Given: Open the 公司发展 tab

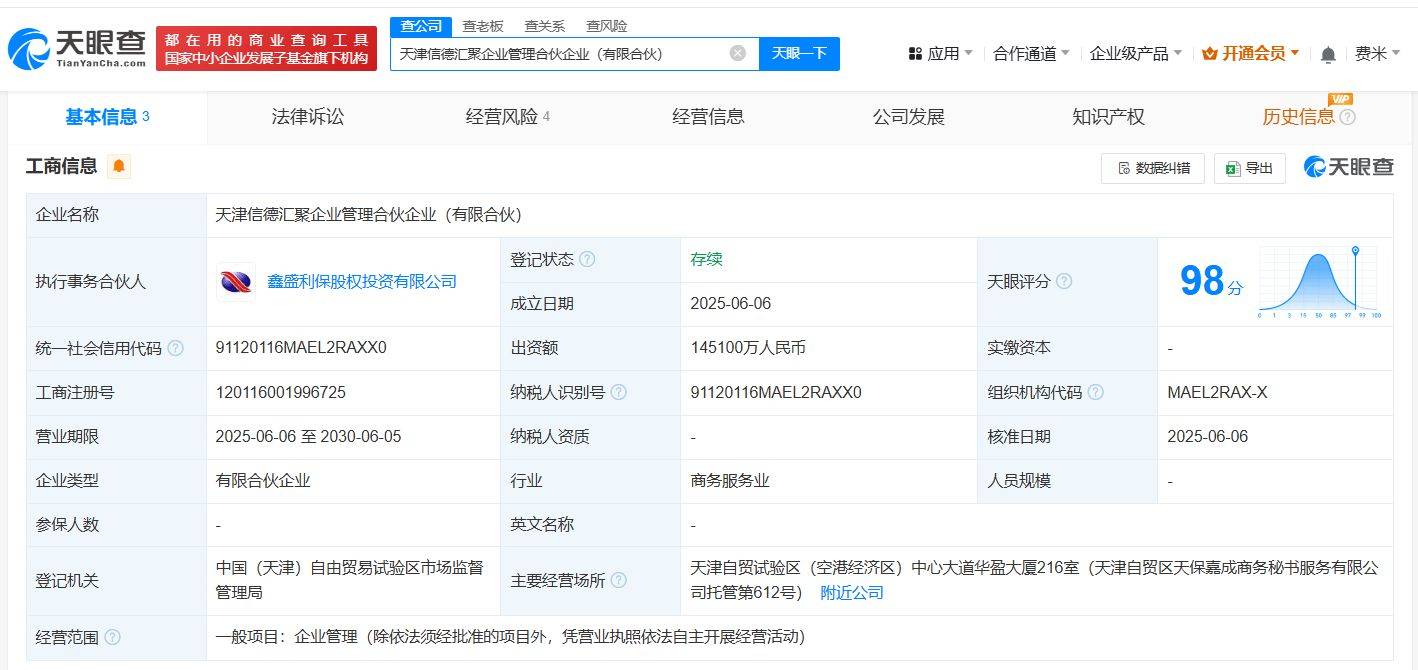Looking at the screenshot, I should tap(908, 117).
